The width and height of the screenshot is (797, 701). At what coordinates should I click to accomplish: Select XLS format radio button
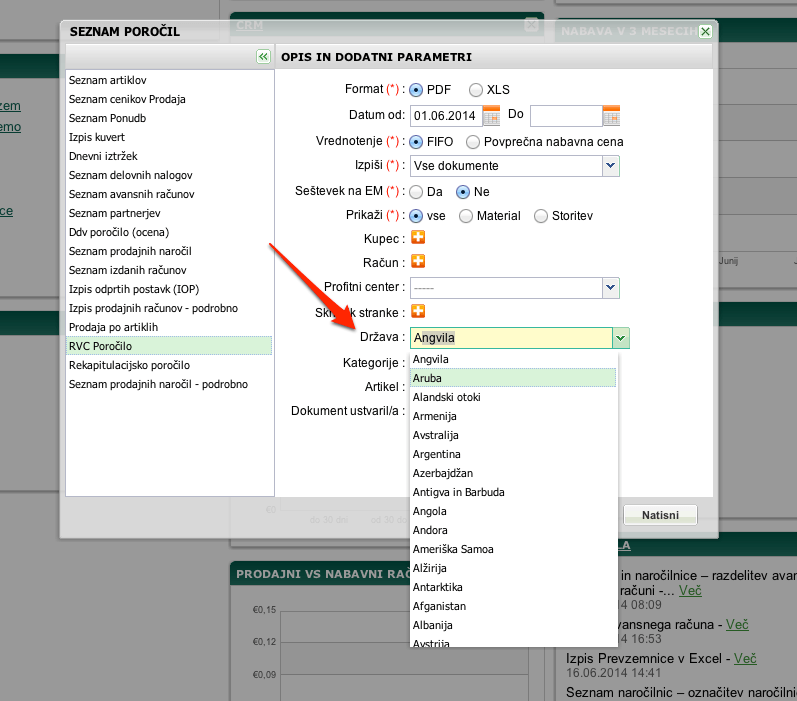pyautogui.click(x=476, y=90)
